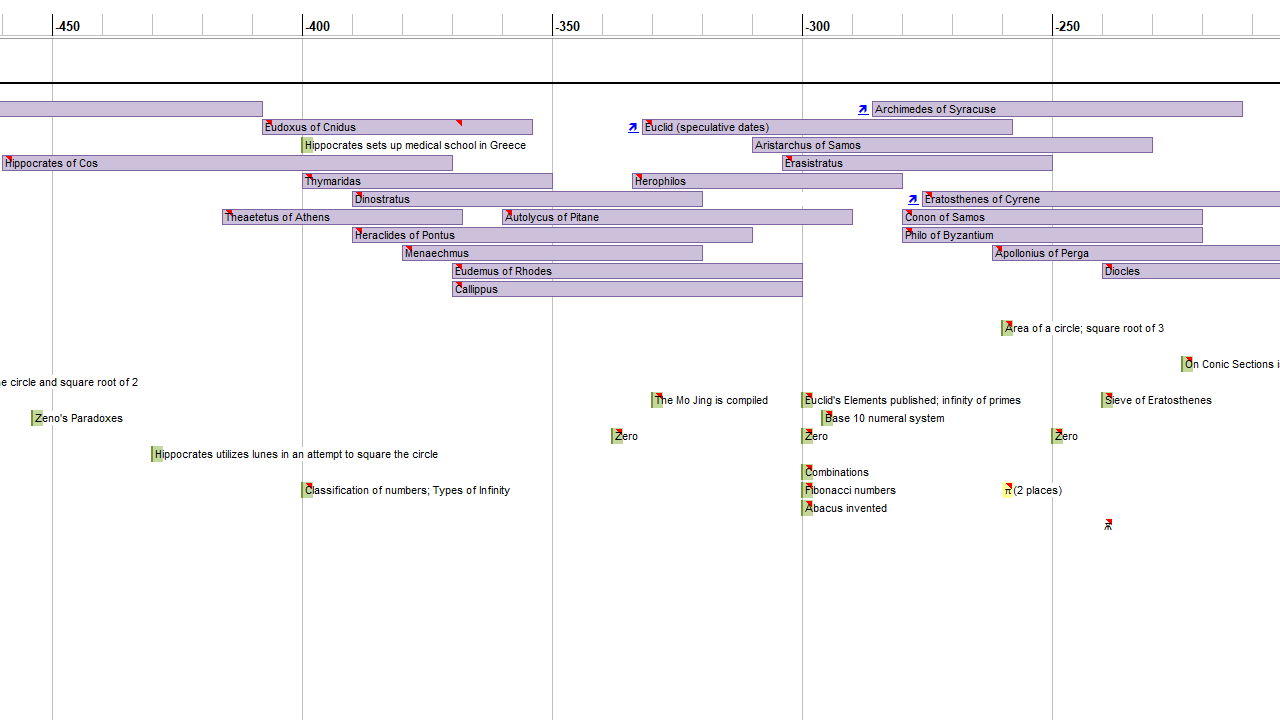Click the yellow π (2 places) marker
This screenshot has width=1280, height=720.
coord(1007,490)
